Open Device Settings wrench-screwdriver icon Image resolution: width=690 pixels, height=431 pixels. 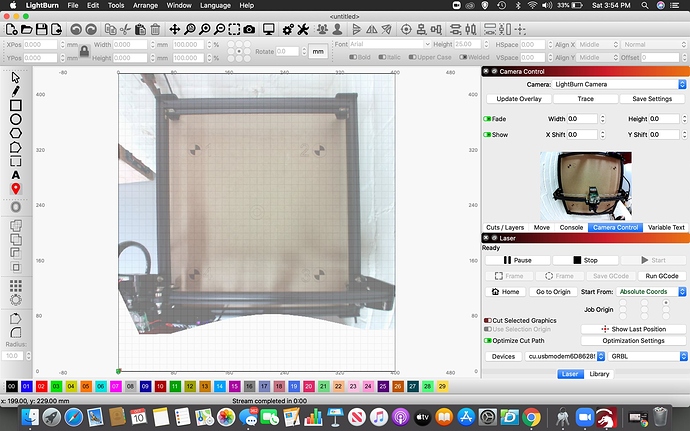303,29
